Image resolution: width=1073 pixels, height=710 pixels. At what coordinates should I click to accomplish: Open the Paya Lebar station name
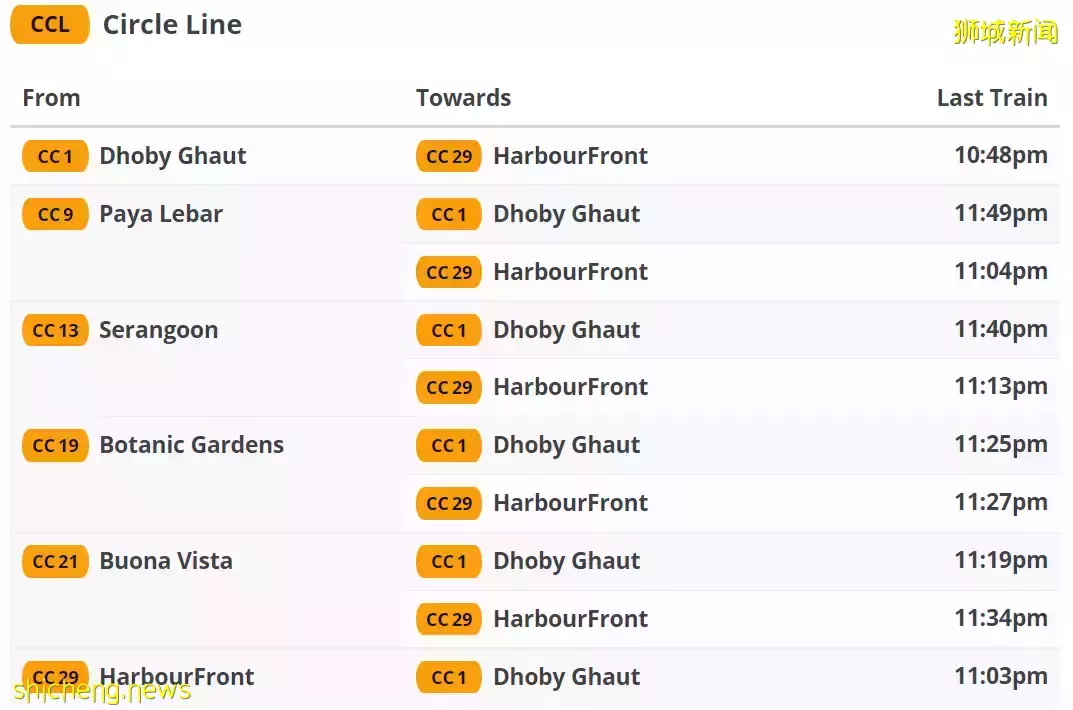(161, 214)
